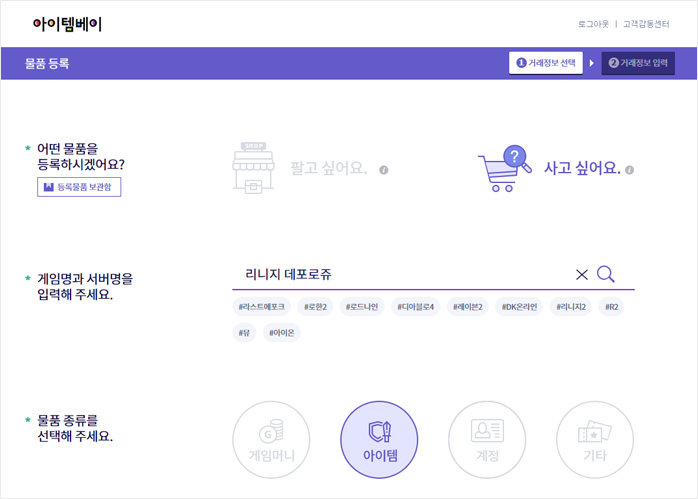Click the shop storefront icon
This screenshot has width=698, height=499.
click(253, 168)
